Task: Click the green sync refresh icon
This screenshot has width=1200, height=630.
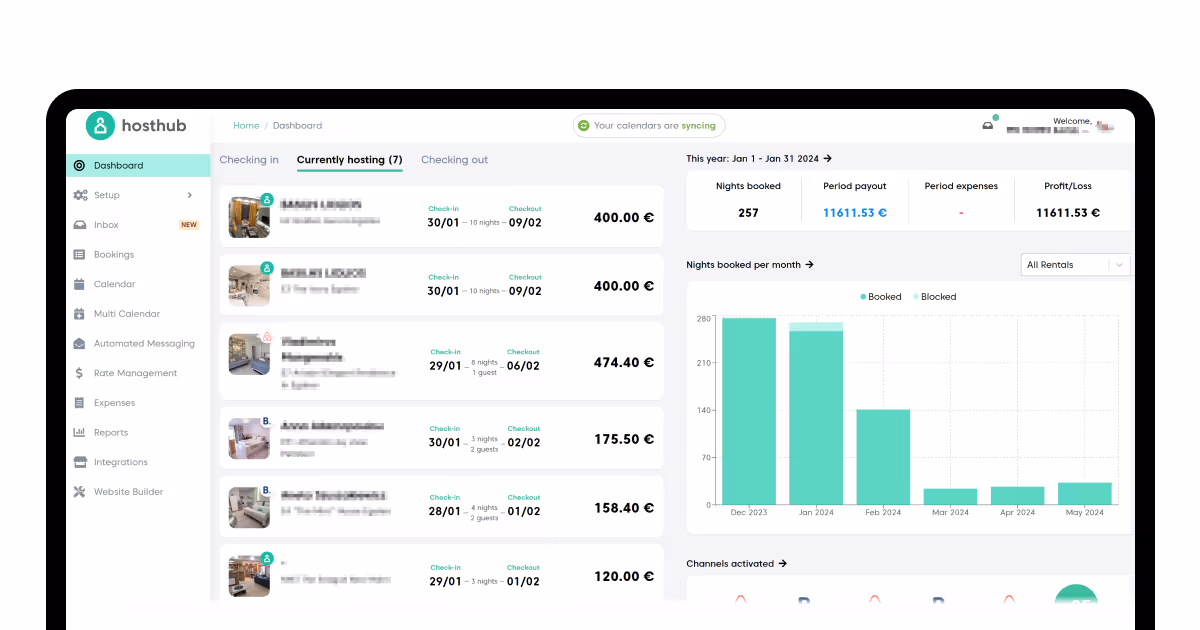Action: (x=584, y=126)
